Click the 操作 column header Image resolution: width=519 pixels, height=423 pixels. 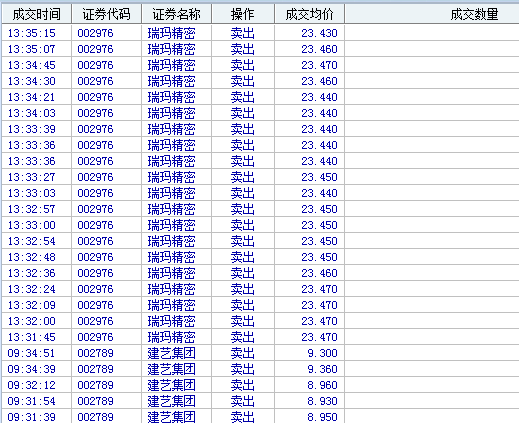point(243,14)
